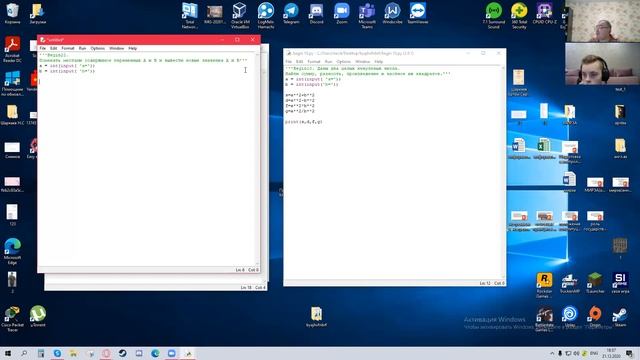Screen dimensions: 640x360
Task: Open Battlestate Games launcher shortcut
Action: point(544,318)
